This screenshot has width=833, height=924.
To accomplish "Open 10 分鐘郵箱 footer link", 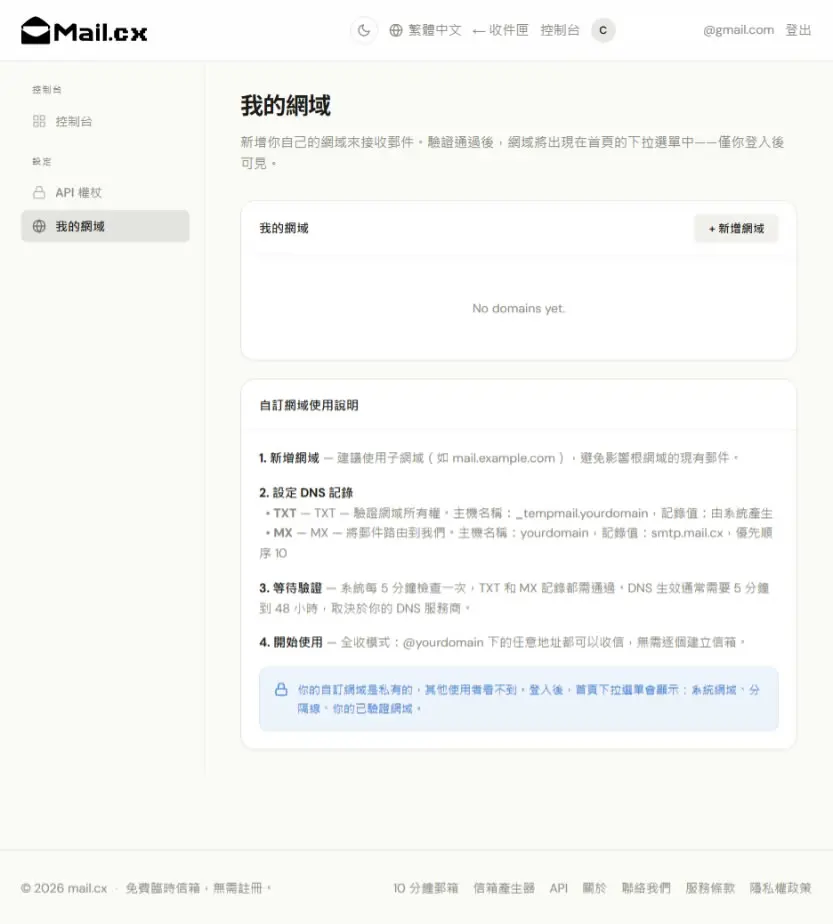I will click(x=425, y=888).
